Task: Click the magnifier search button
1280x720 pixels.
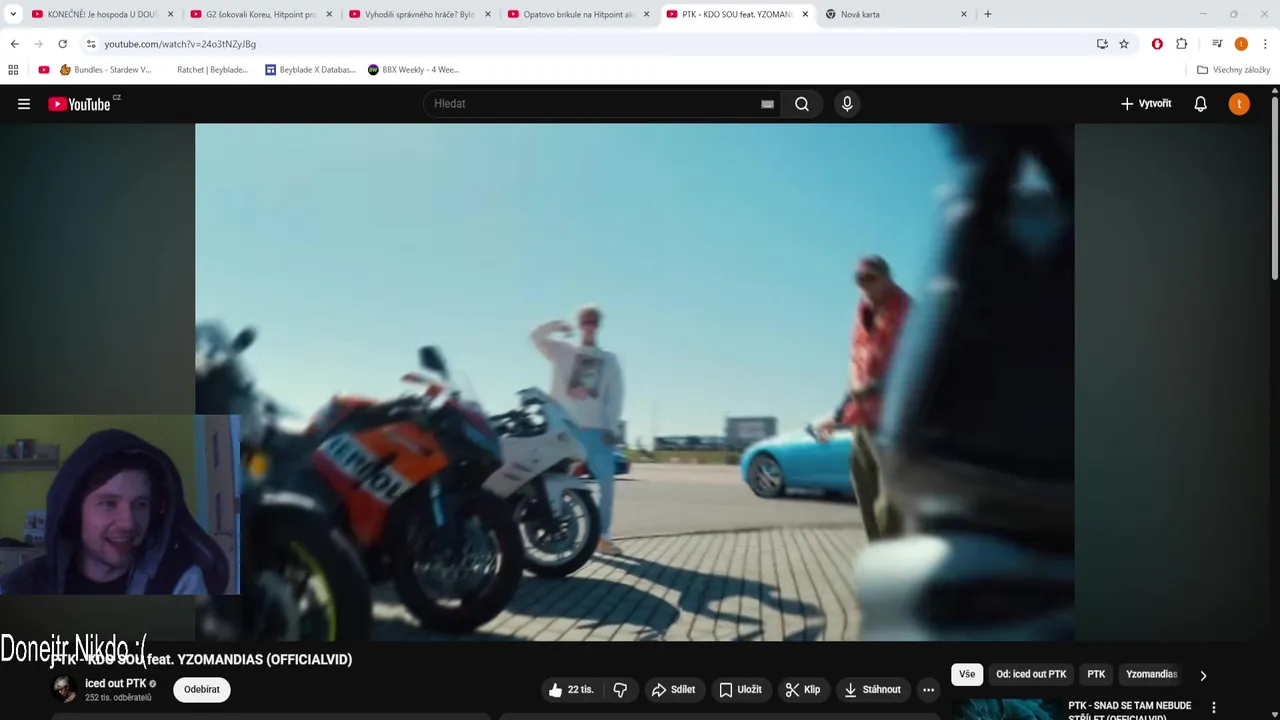Action: coord(802,104)
